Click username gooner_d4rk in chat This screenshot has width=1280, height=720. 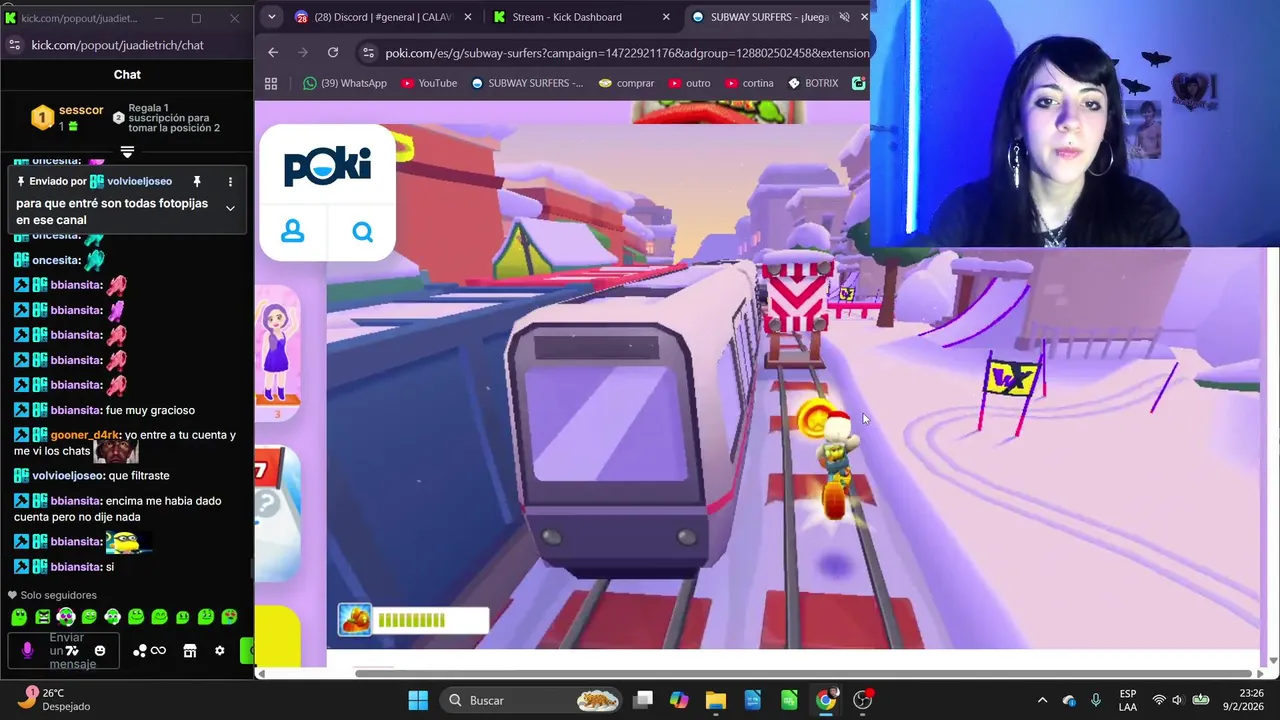(85, 435)
